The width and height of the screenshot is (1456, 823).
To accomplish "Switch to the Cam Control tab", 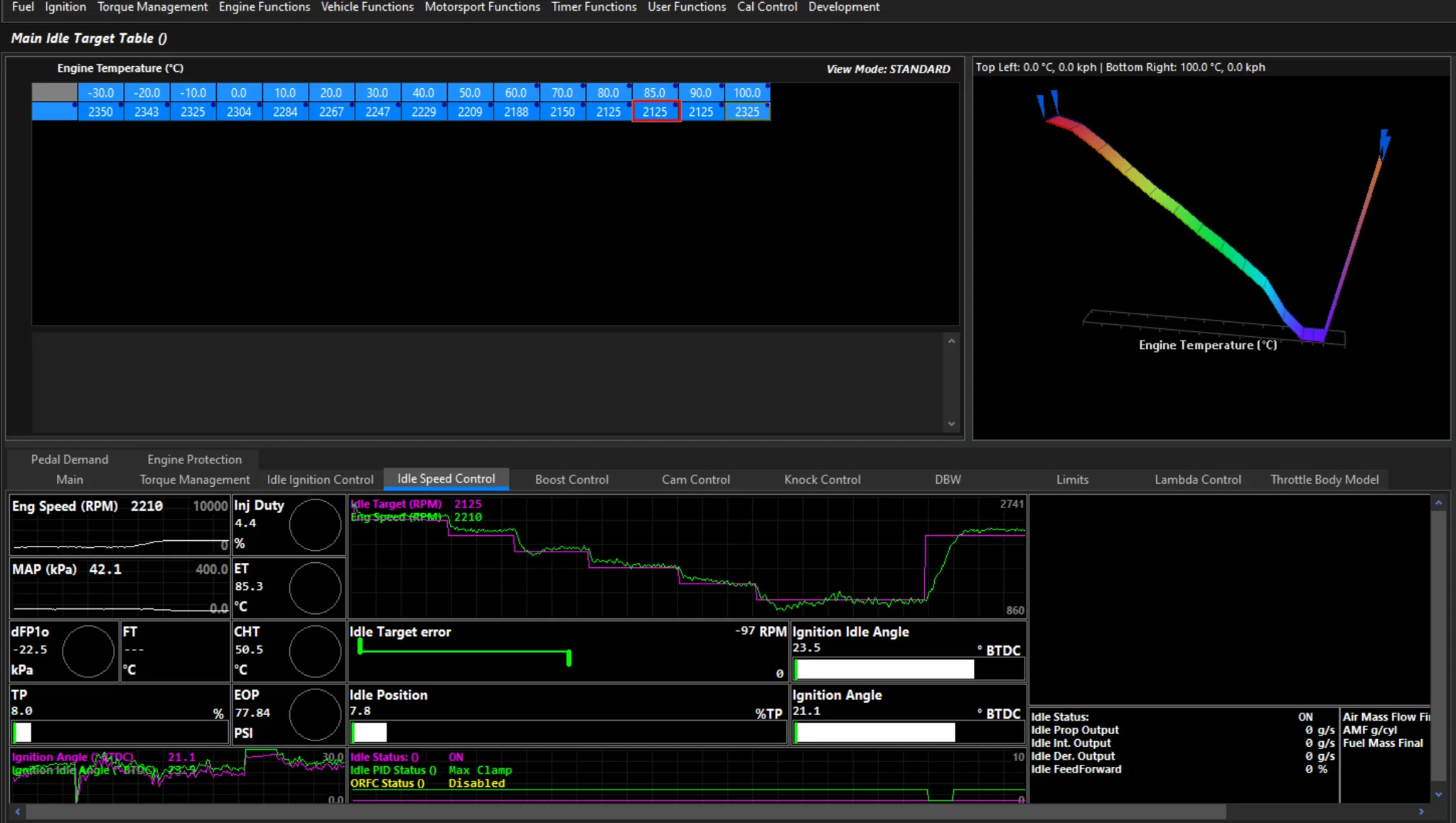I will tap(696, 480).
